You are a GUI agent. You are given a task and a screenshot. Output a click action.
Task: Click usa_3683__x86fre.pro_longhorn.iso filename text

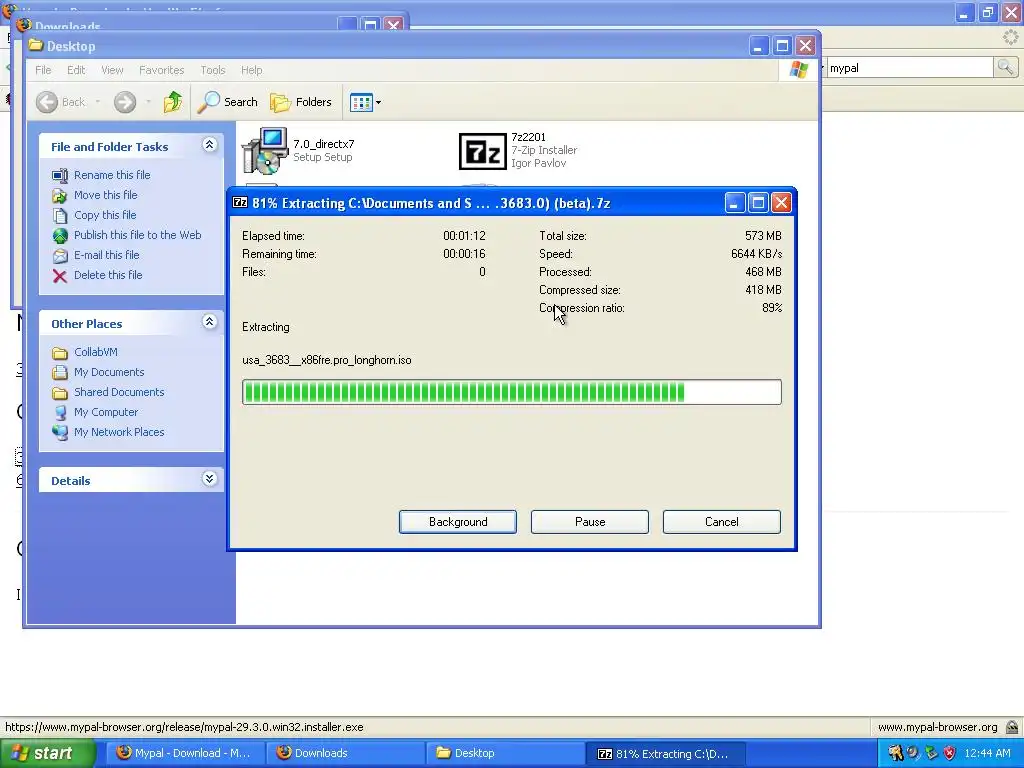tap(327, 360)
